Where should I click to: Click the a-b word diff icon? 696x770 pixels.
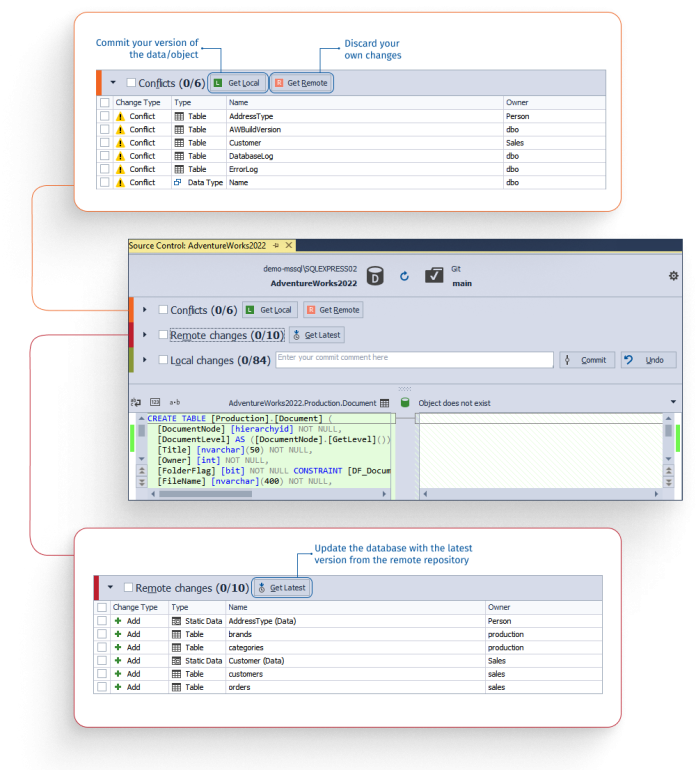174,402
